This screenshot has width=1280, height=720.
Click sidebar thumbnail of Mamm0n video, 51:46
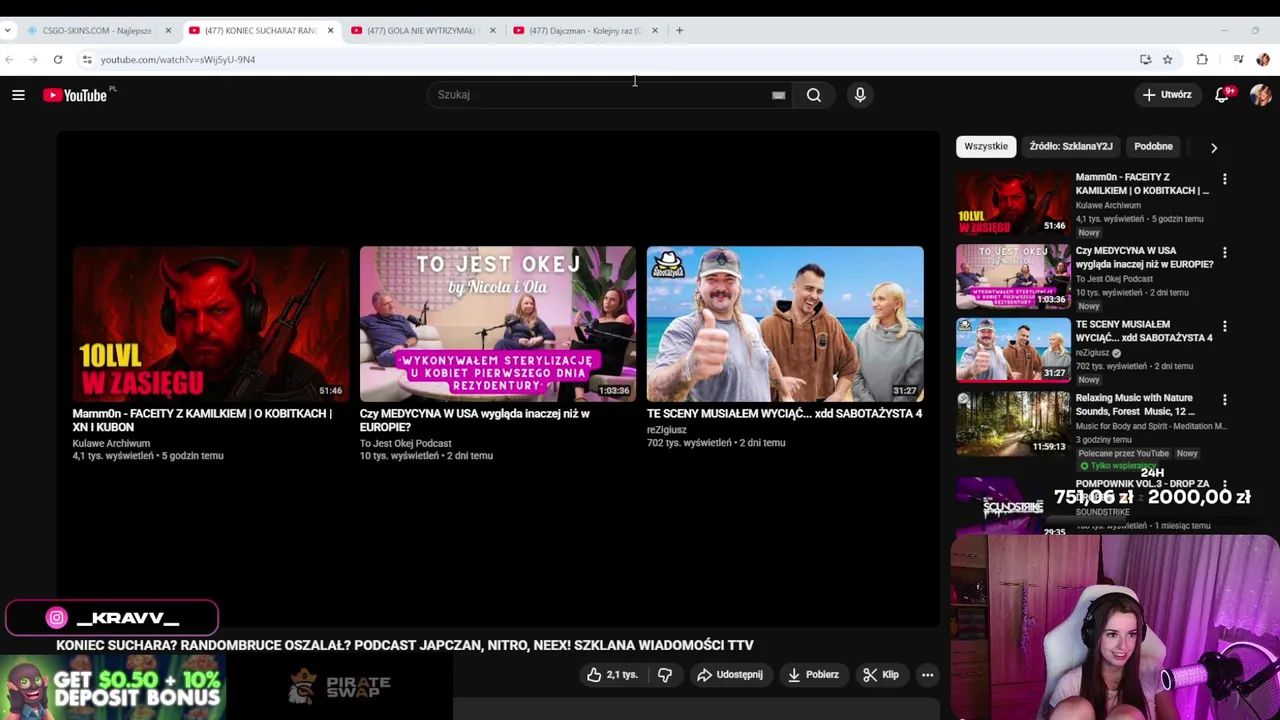point(1013,203)
